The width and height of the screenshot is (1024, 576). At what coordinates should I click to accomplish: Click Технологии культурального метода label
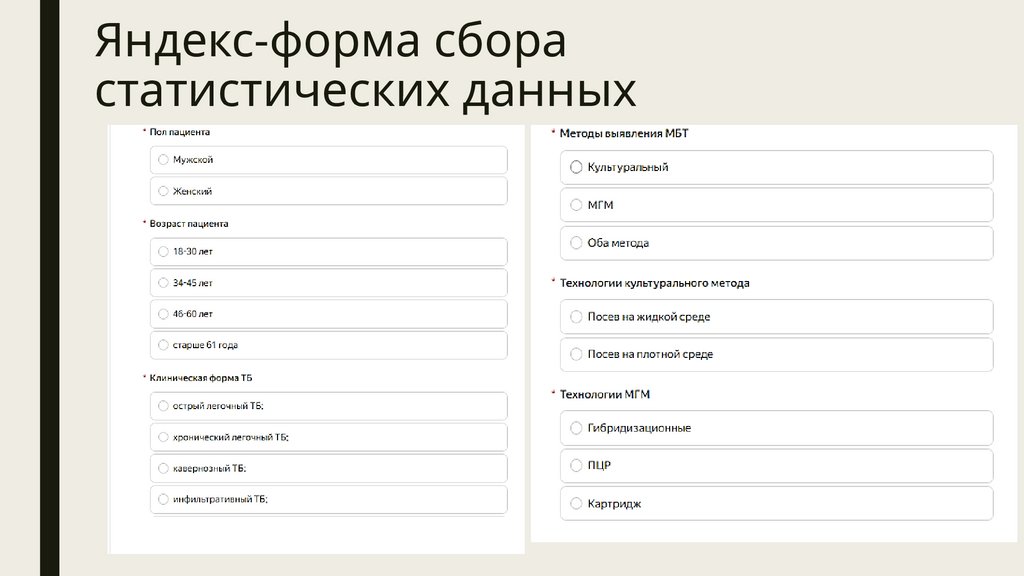654,283
